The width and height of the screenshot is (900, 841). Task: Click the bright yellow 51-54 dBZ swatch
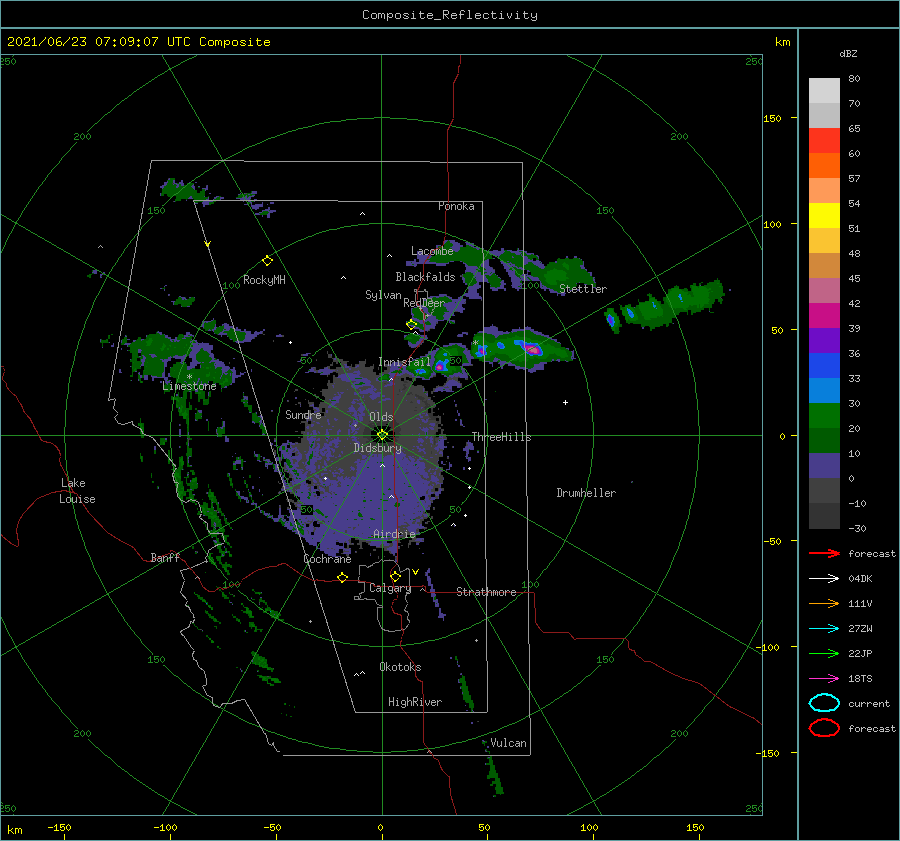(x=824, y=216)
